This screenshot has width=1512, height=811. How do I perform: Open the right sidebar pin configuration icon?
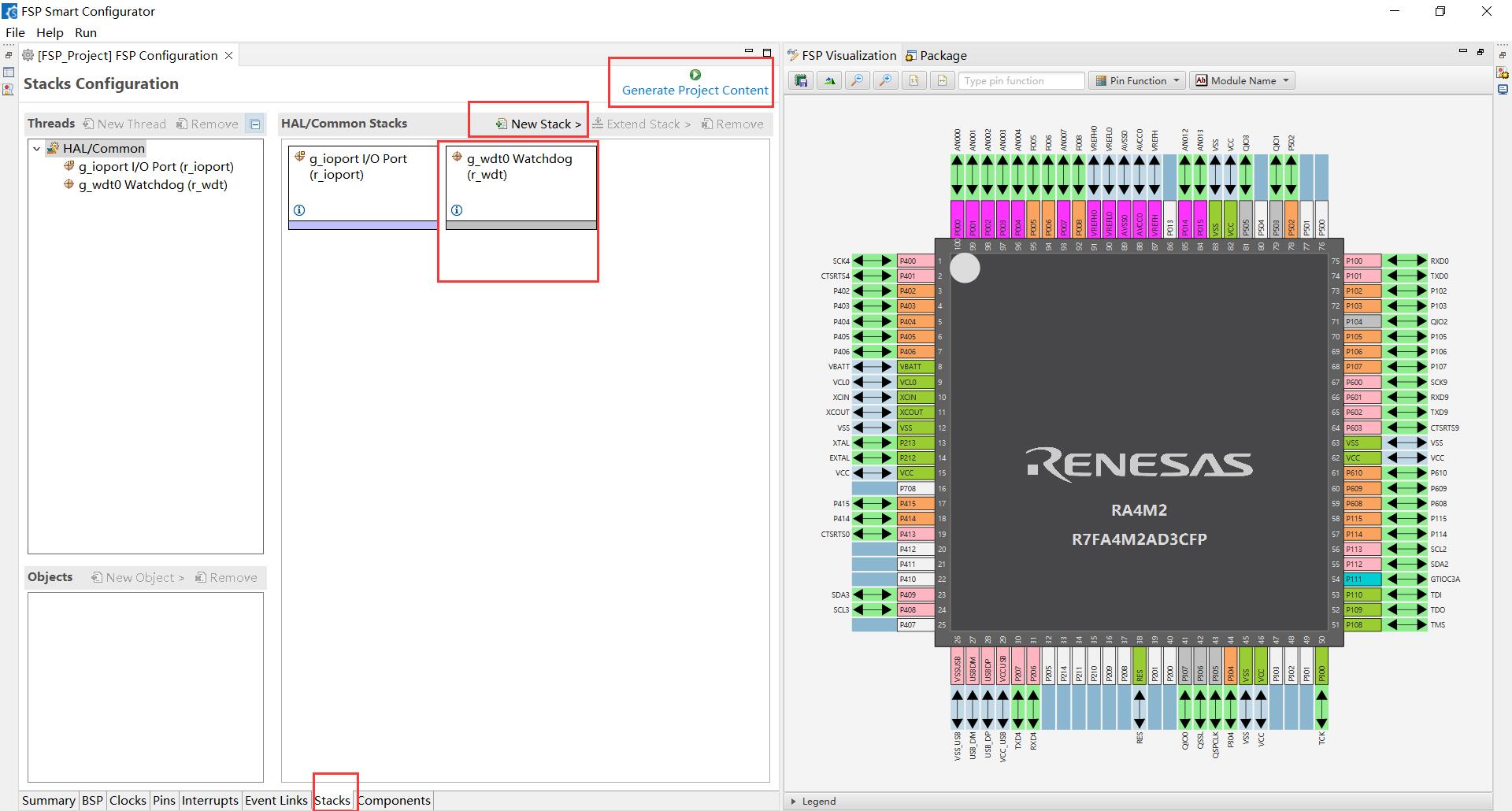point(1503,72)
